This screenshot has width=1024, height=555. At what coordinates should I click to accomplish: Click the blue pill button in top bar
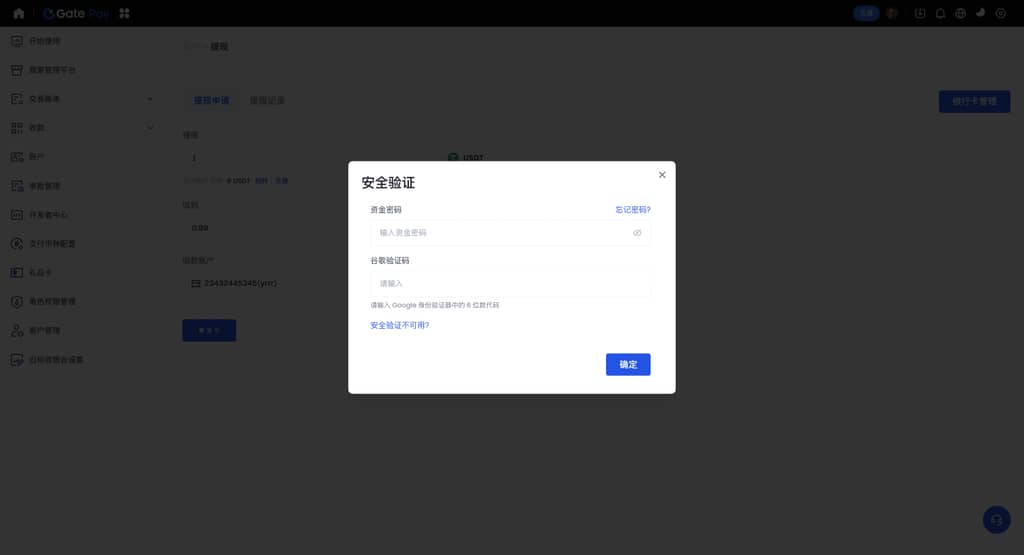pyautogui.click(x=866, y=13)
